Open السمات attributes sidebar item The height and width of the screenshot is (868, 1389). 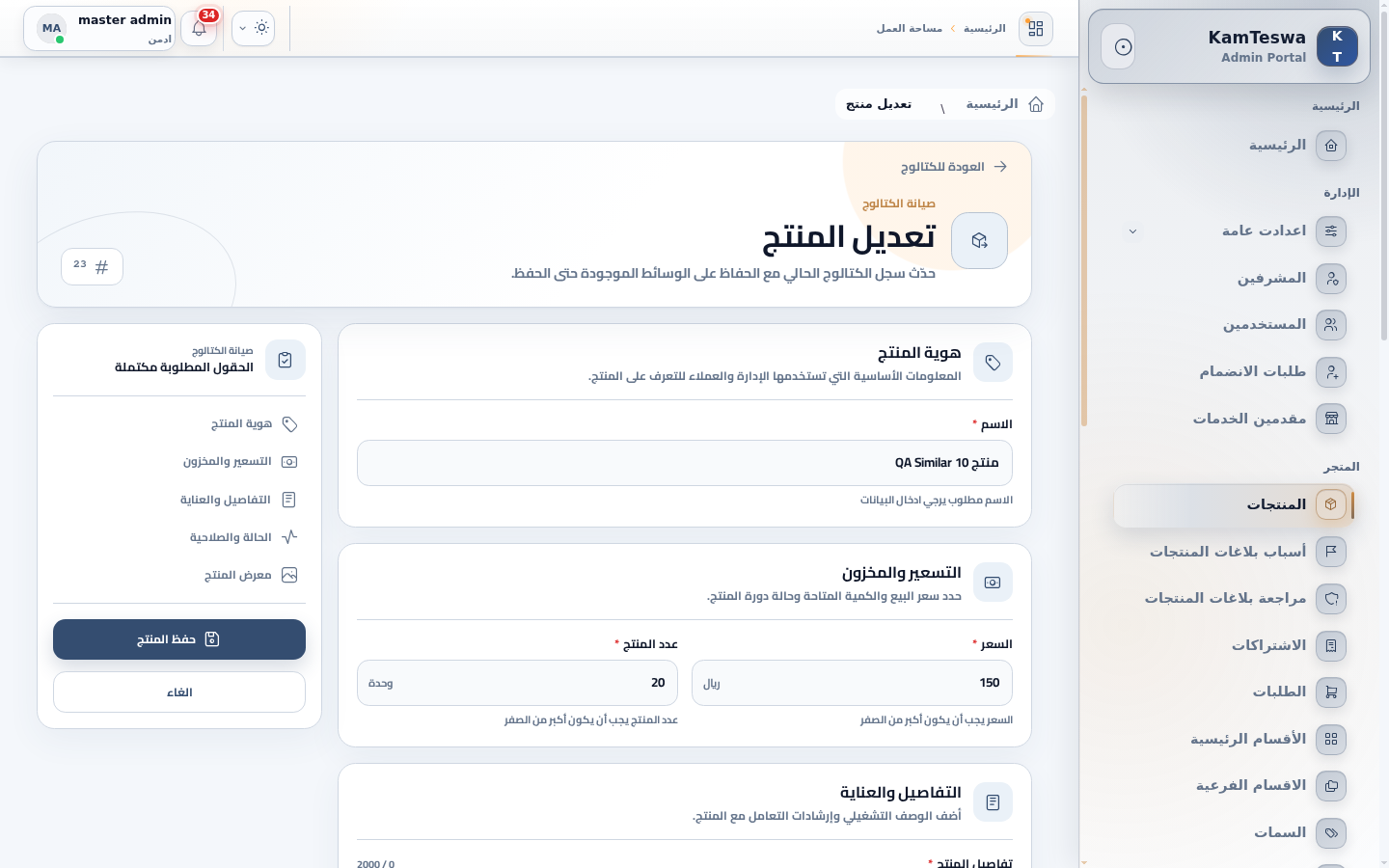(x=1234, y=832)
